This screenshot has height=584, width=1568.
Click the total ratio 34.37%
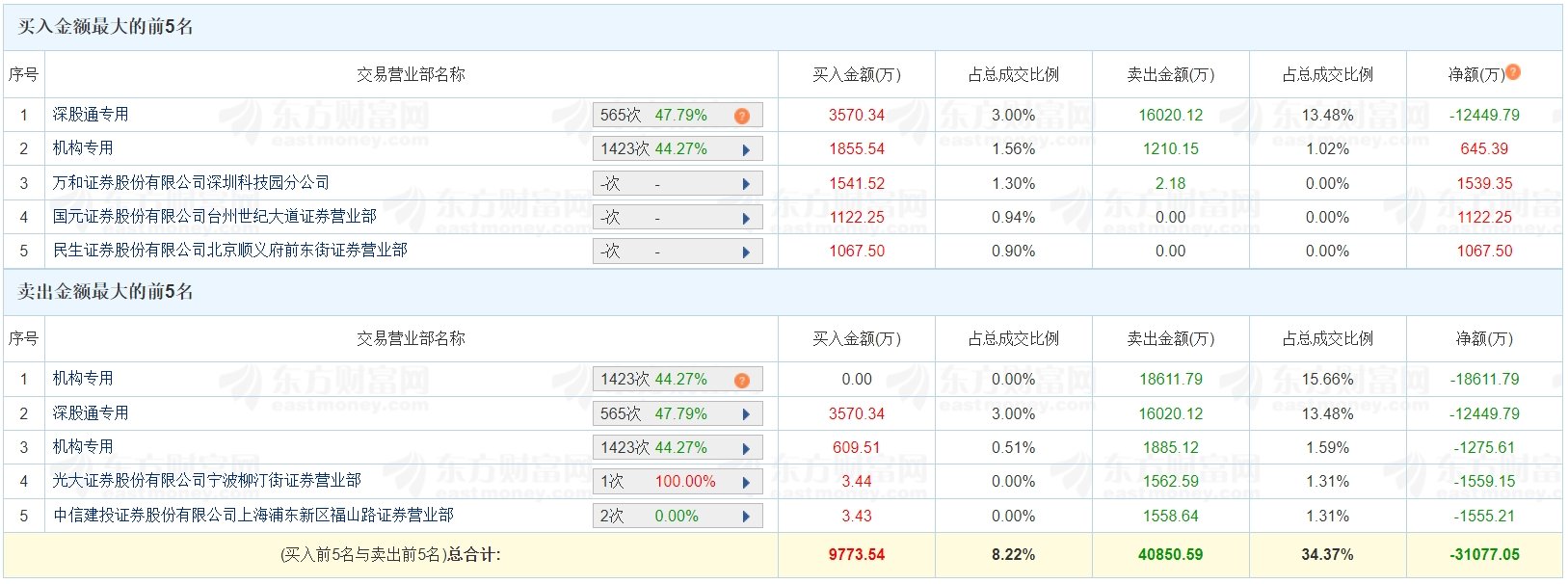(x=1328, y=555)
